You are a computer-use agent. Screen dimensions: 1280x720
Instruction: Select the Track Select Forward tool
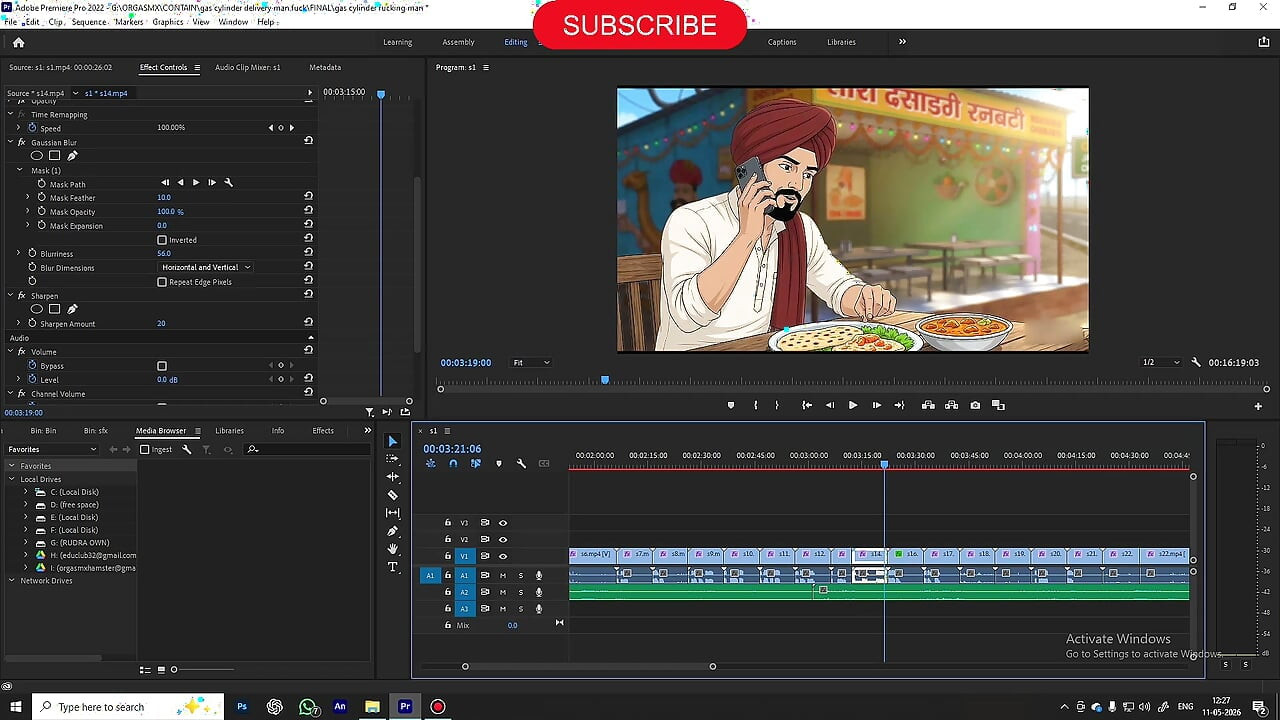click(392, 458)
